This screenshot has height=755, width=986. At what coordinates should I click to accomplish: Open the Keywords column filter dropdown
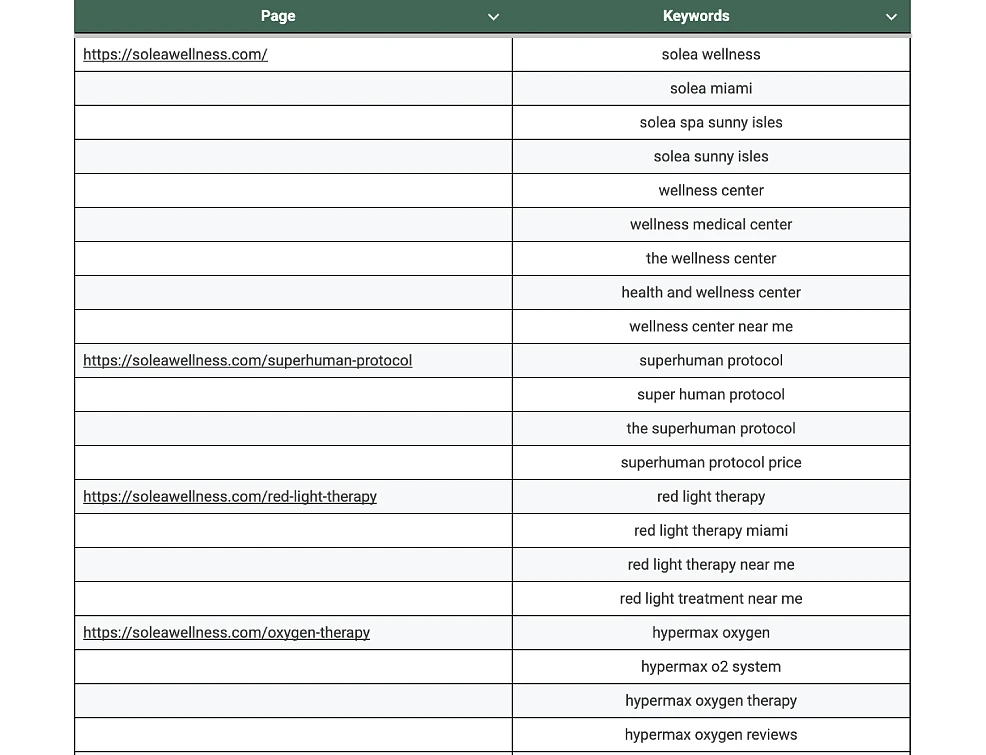[891, 17]
